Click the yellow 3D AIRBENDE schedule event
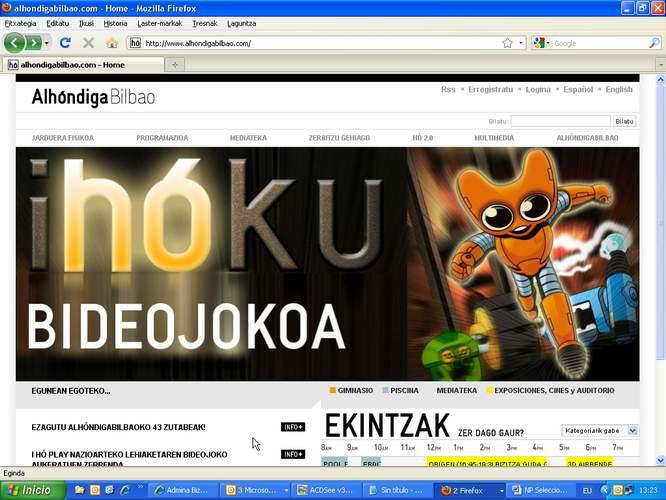 pos(590,462)
